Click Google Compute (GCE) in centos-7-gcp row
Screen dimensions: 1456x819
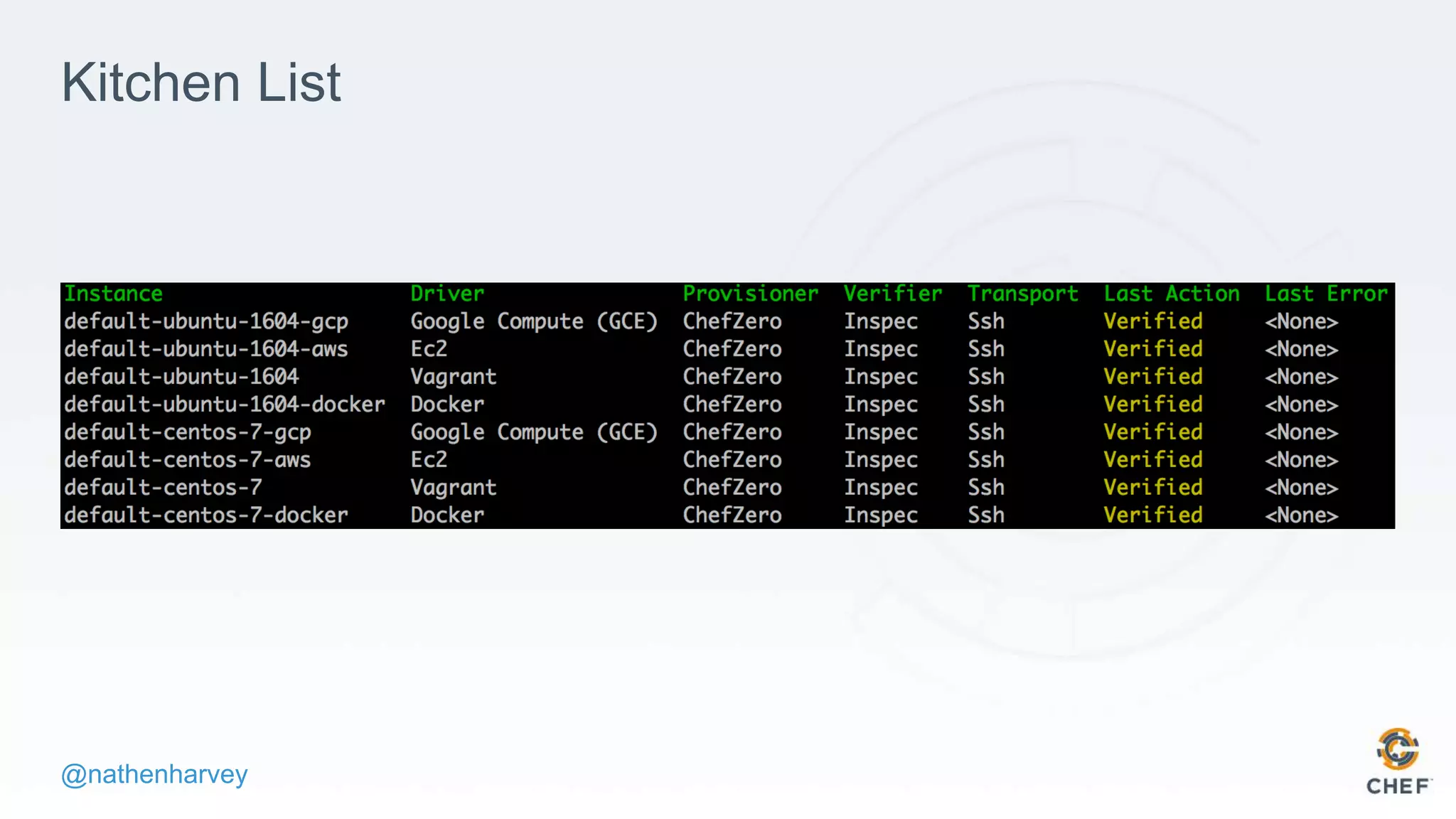(x=534, y=432)
